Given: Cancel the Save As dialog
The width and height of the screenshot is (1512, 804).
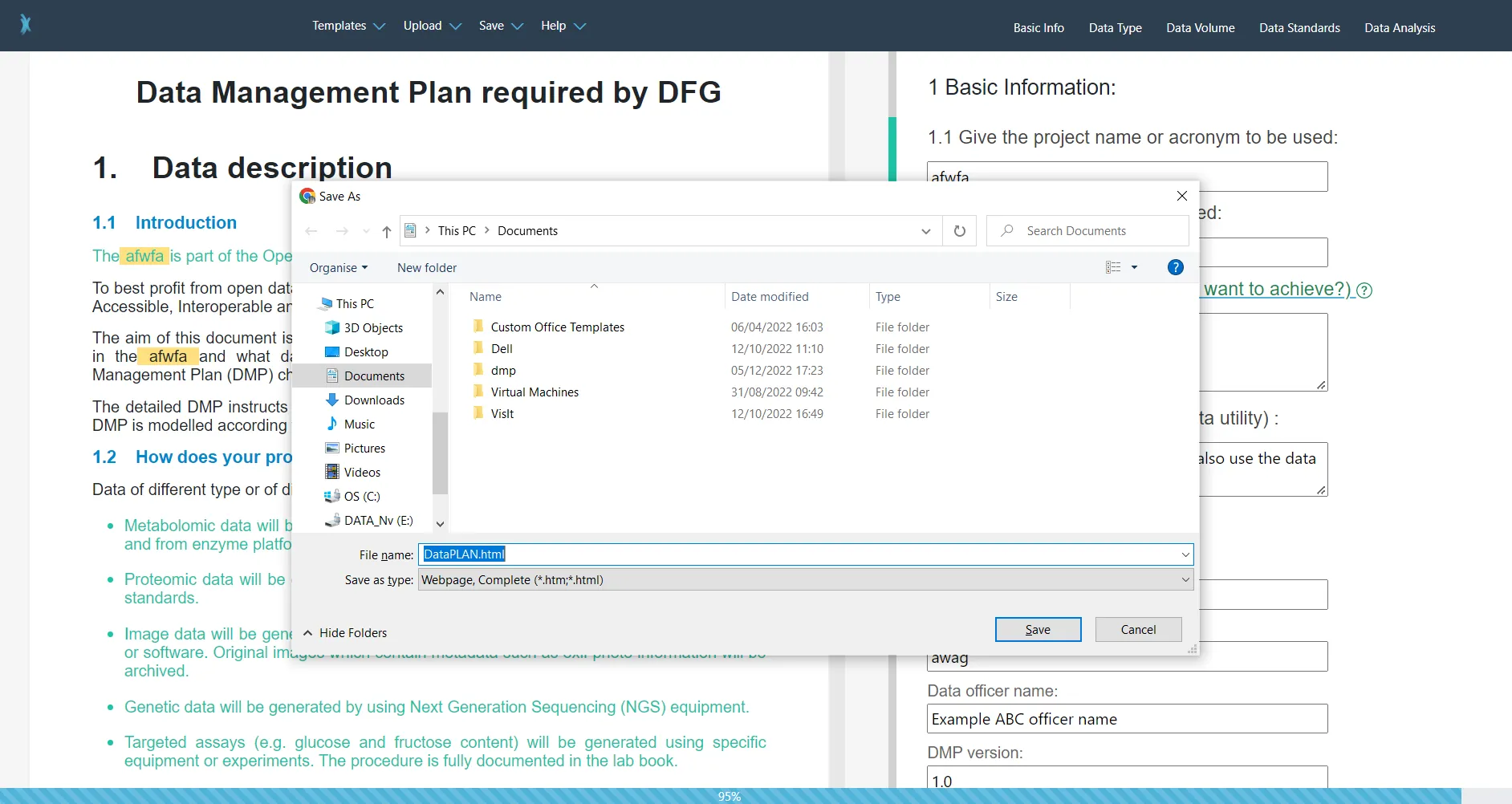Looking at the screenshot, I should point(1137,630).
